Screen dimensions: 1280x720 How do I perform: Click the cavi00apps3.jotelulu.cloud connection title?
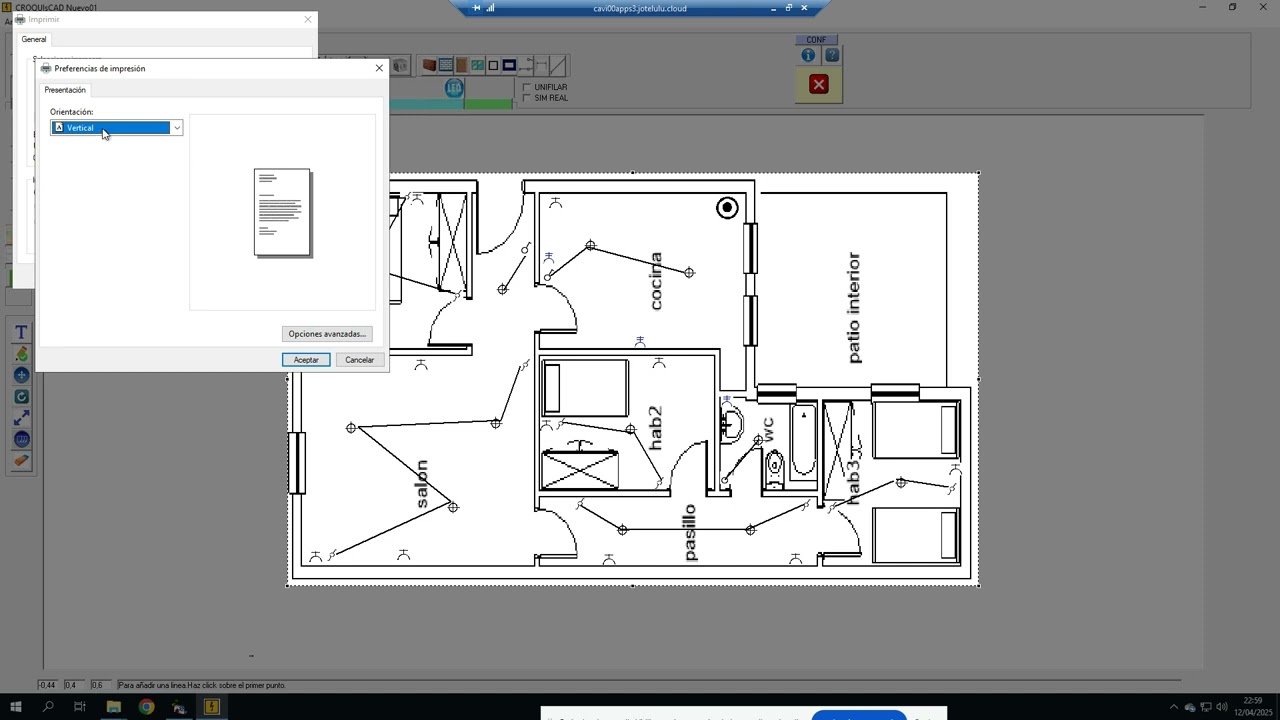click(640, 8)
